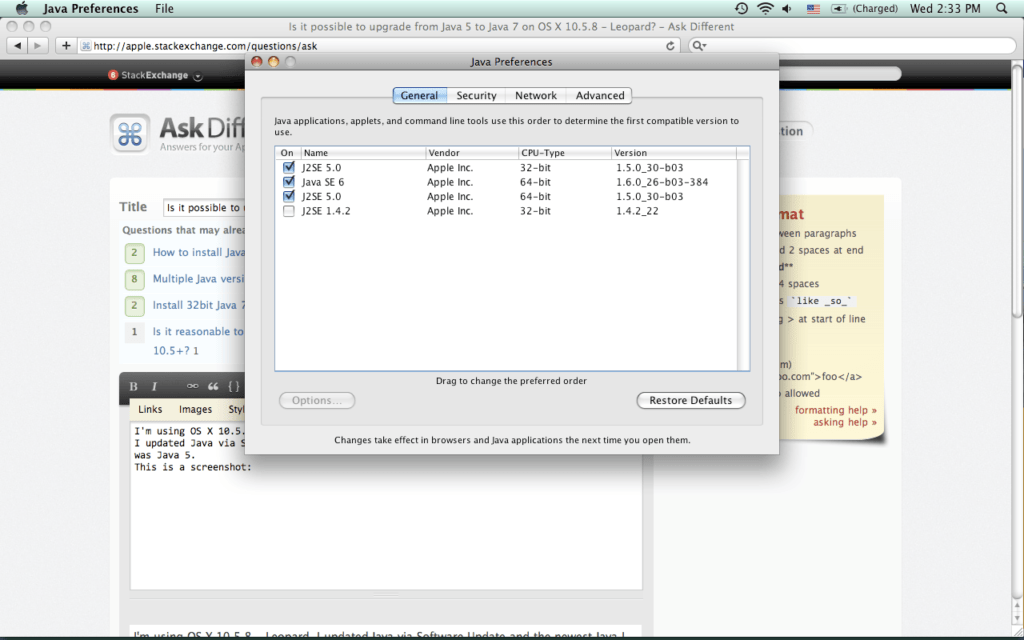Enable the J2SE 1.4.2 checkbox
This screenshot has width=1024, height=640.
pyautogui.click(x=289, y=211)
